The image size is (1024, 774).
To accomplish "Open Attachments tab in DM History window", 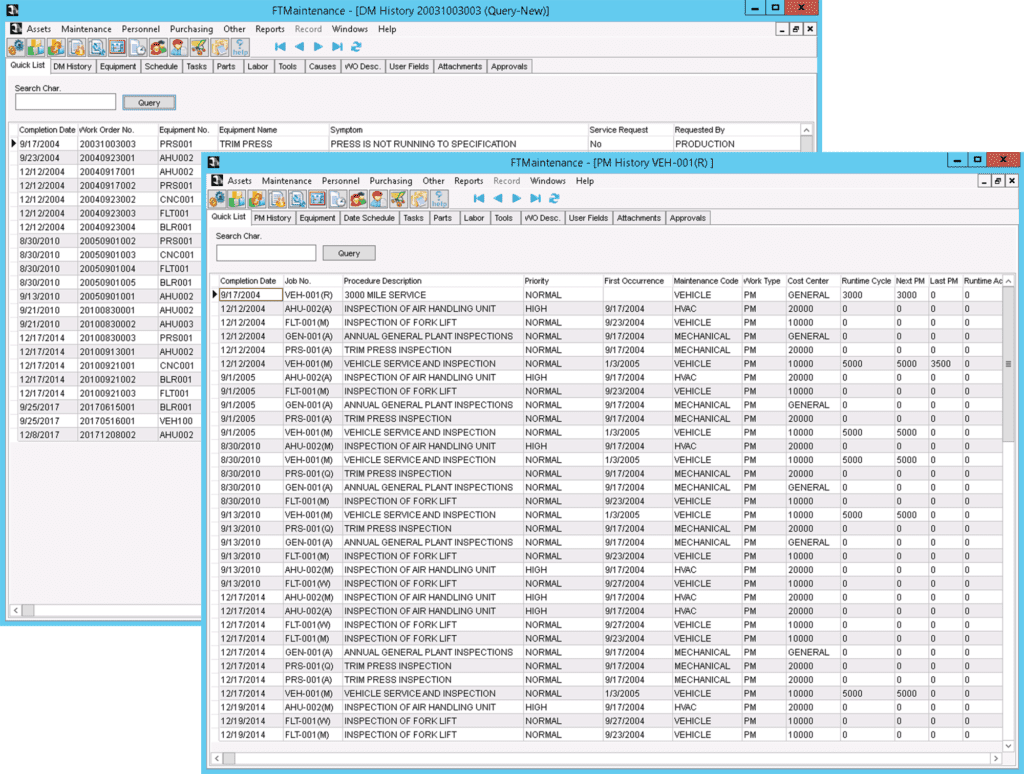I will [x=460, y=67].
